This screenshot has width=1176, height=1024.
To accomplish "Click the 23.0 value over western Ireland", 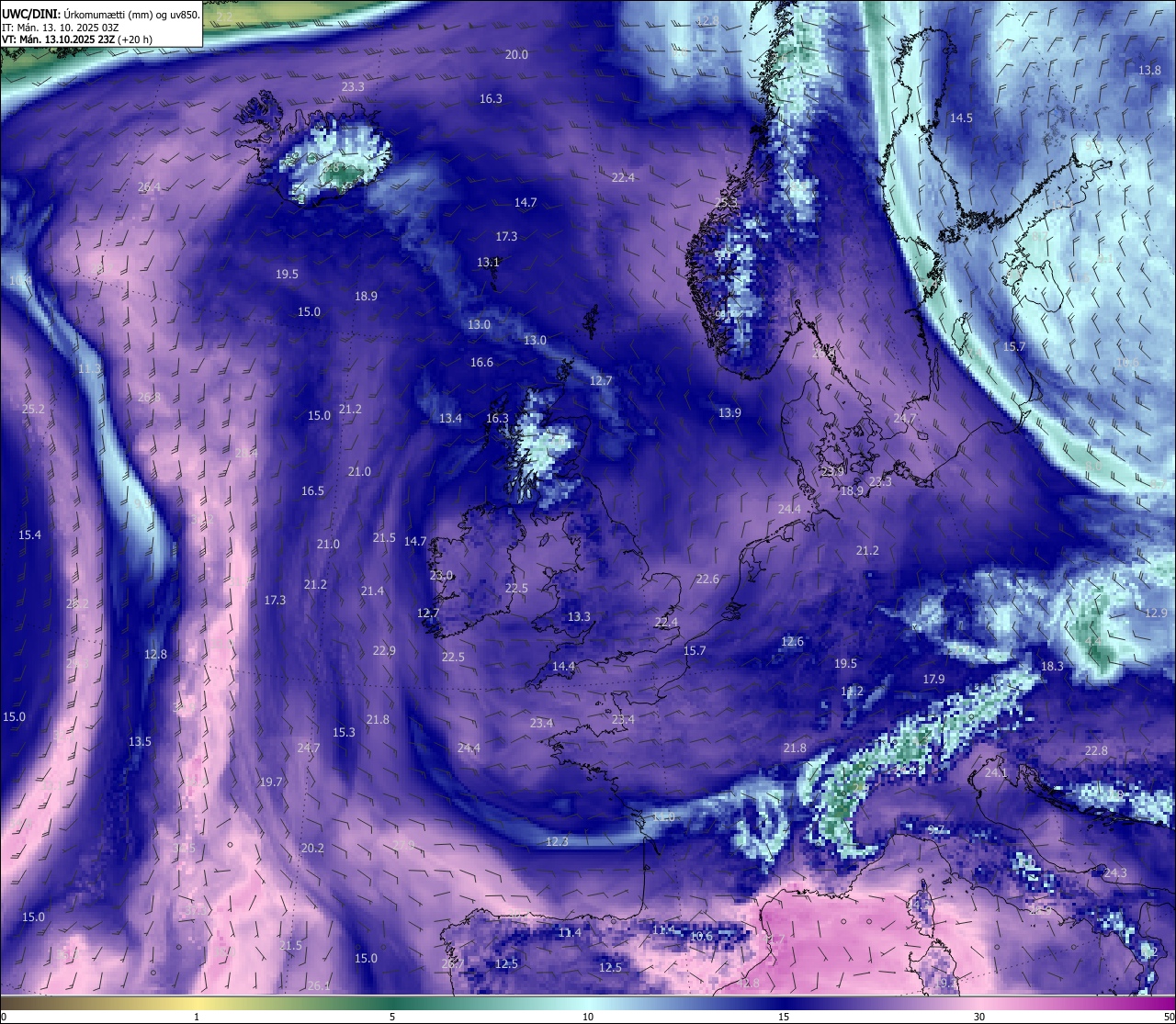I will point(441,575).
